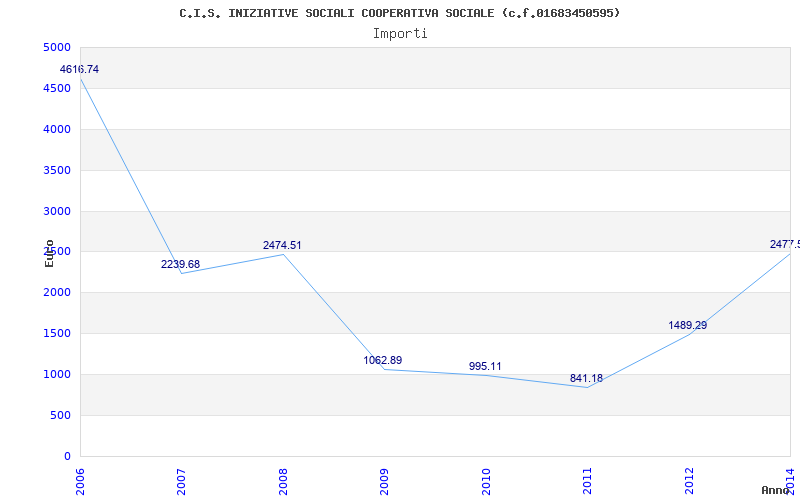Click the 0 y-axis tick label
The height and width of the screenshot is (500, 800).
(x=67, y=457)
